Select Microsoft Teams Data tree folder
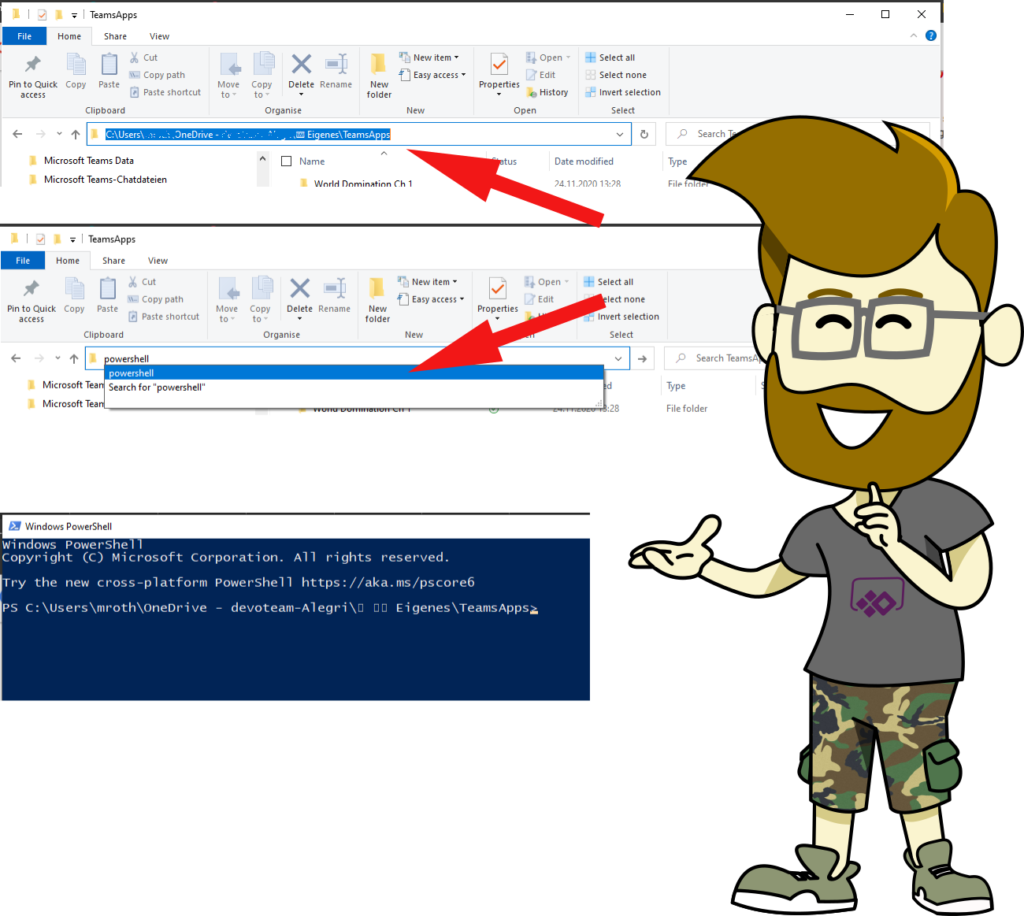The image size is (1024, 916). 89,160
